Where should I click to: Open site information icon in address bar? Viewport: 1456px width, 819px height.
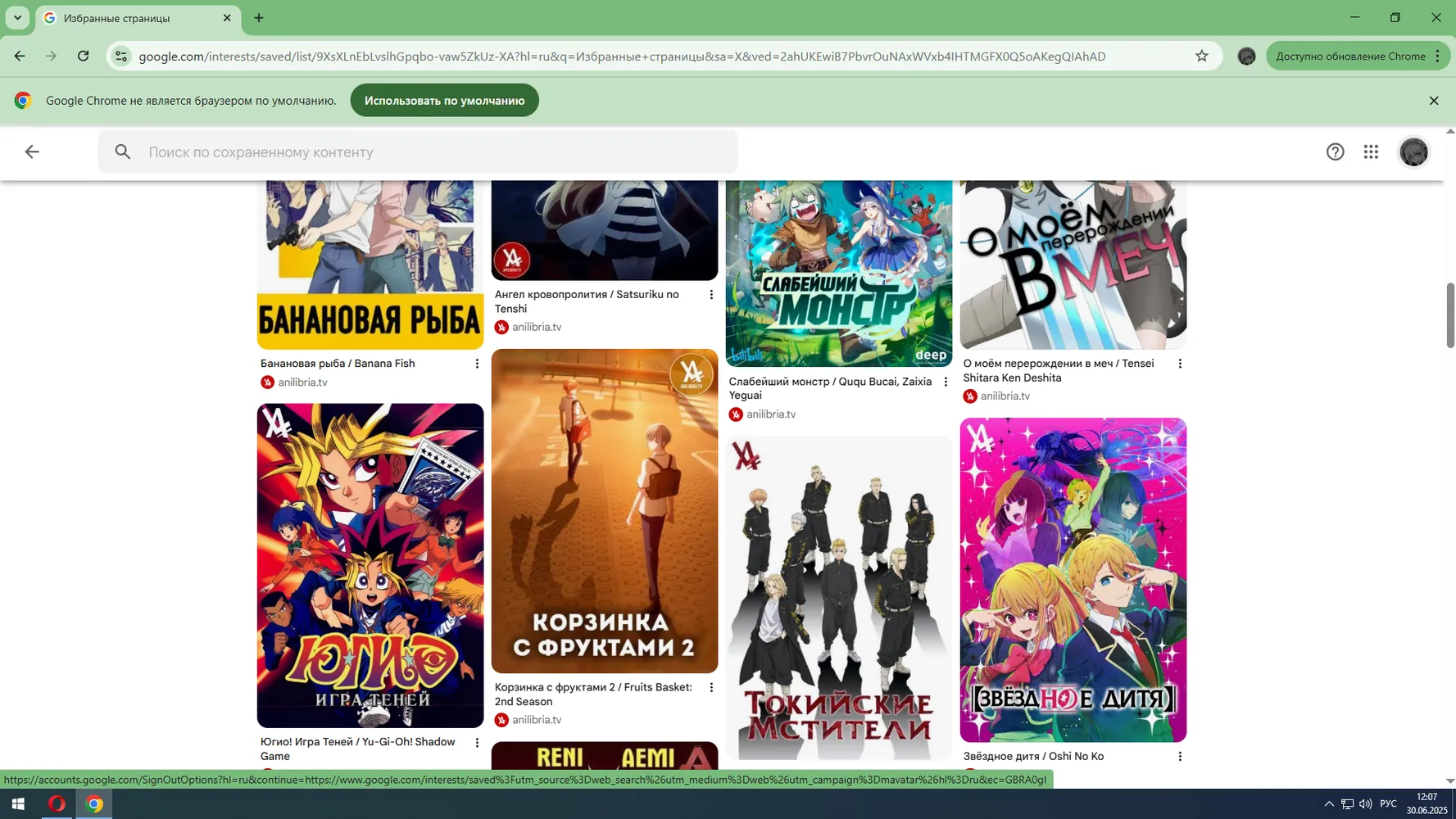point(121,56)
